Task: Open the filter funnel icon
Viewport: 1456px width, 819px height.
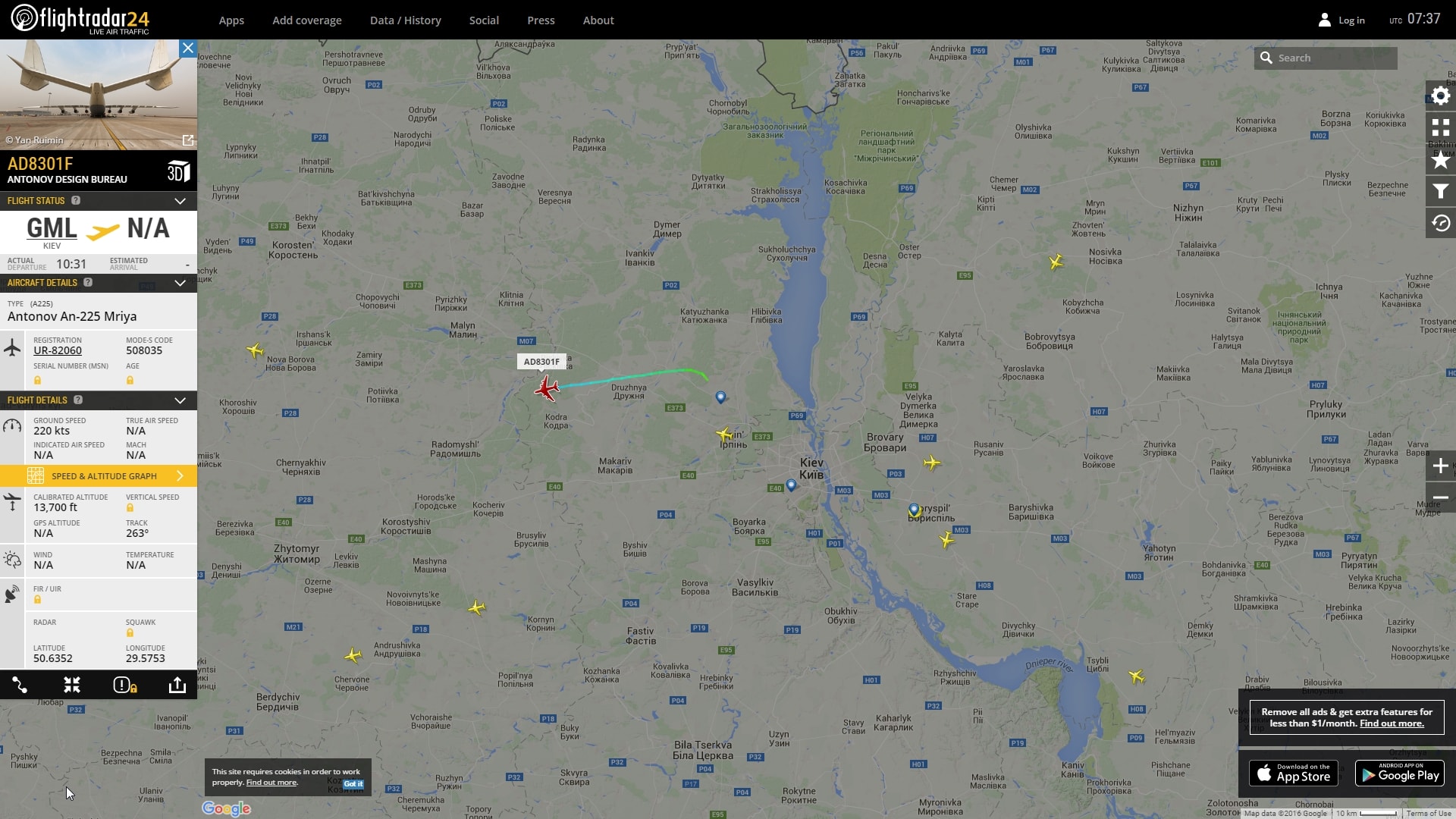Action: tap(1440, 192)
